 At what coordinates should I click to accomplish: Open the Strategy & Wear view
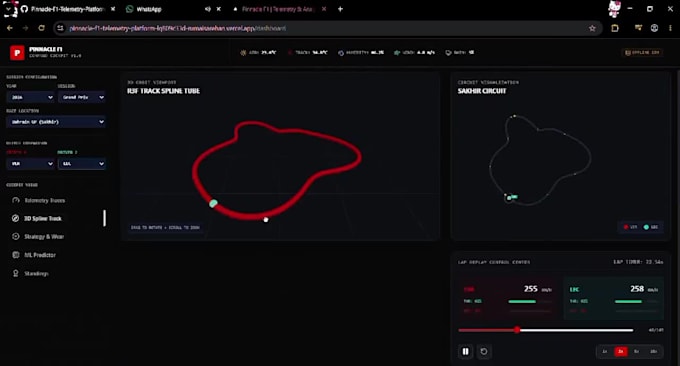pos(56,236)
